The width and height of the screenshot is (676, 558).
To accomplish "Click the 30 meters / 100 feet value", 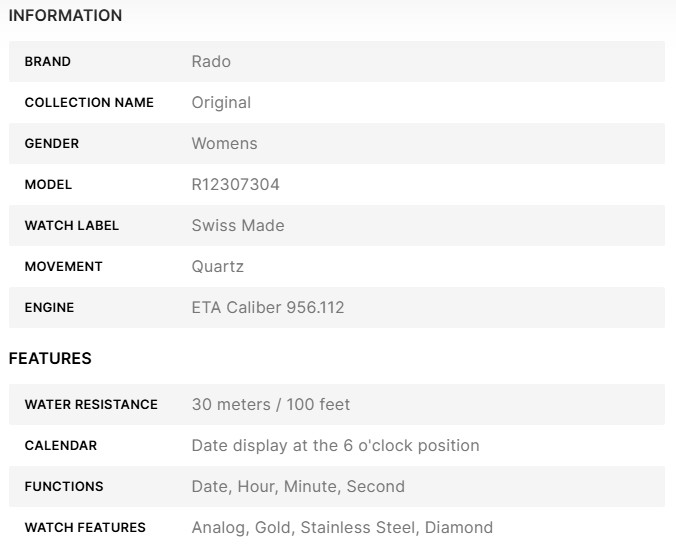I will [x=271, y=405].
